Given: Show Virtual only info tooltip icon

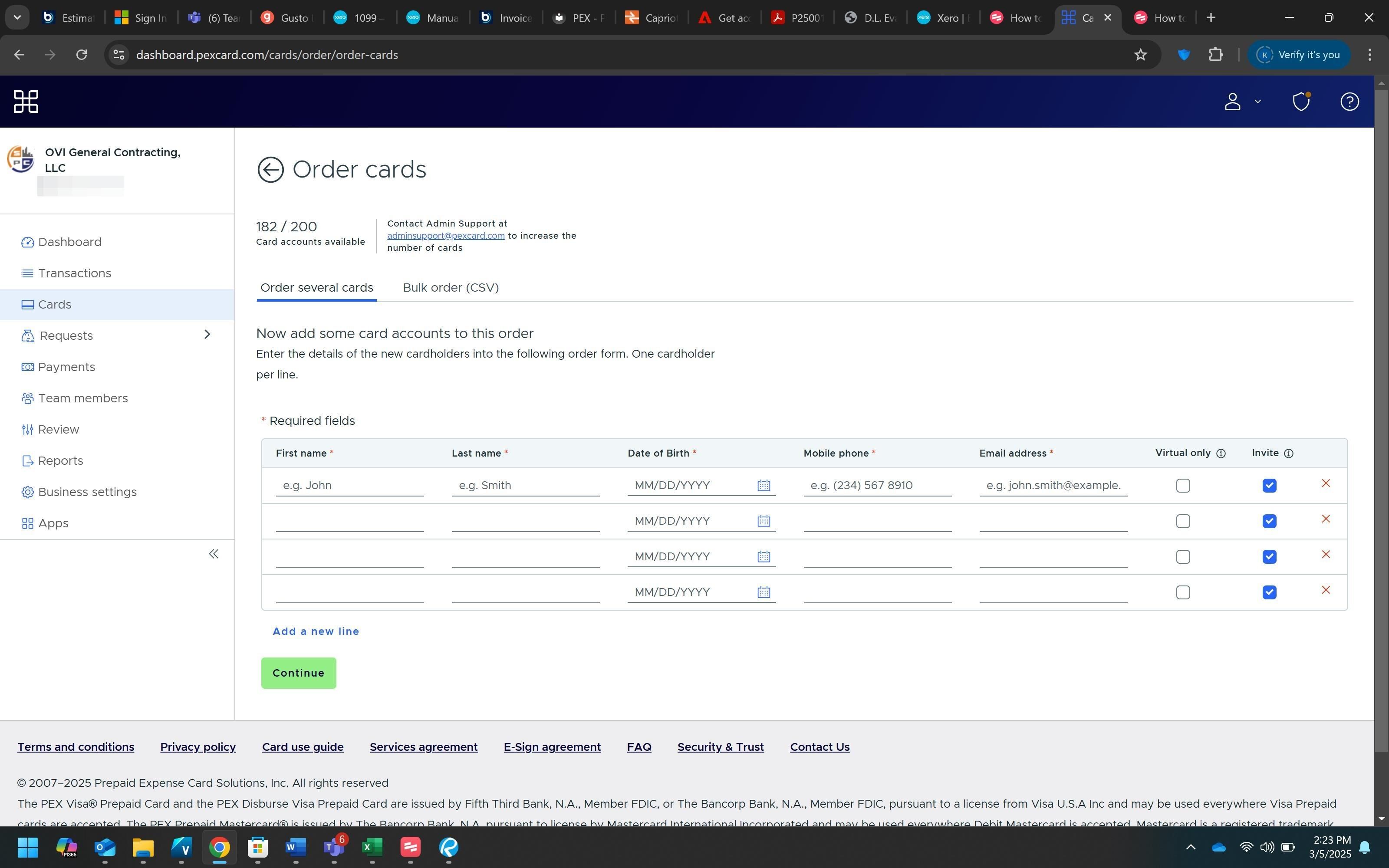Looking at the screenshot, I should (x=1221, y=454).
